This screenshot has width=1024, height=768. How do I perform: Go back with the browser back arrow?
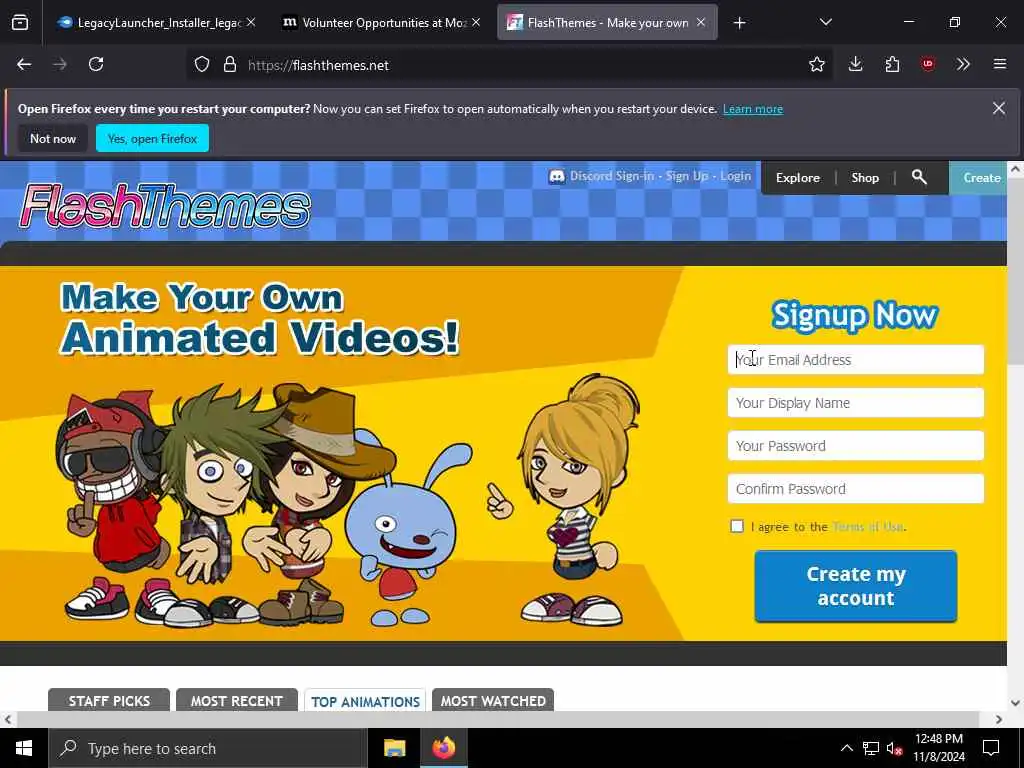24,65
